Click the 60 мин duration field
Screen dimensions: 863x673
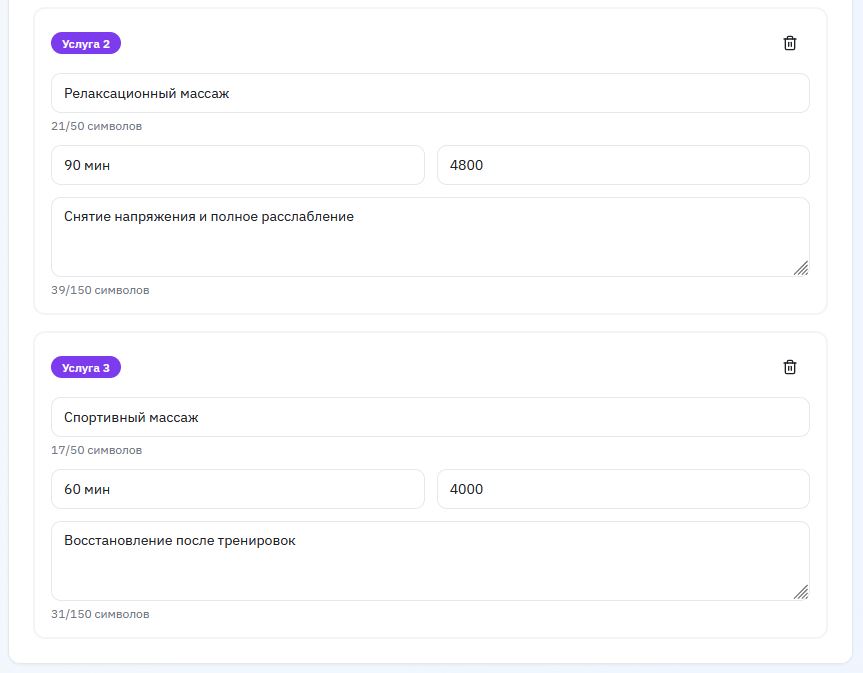(x=237, y=489)
